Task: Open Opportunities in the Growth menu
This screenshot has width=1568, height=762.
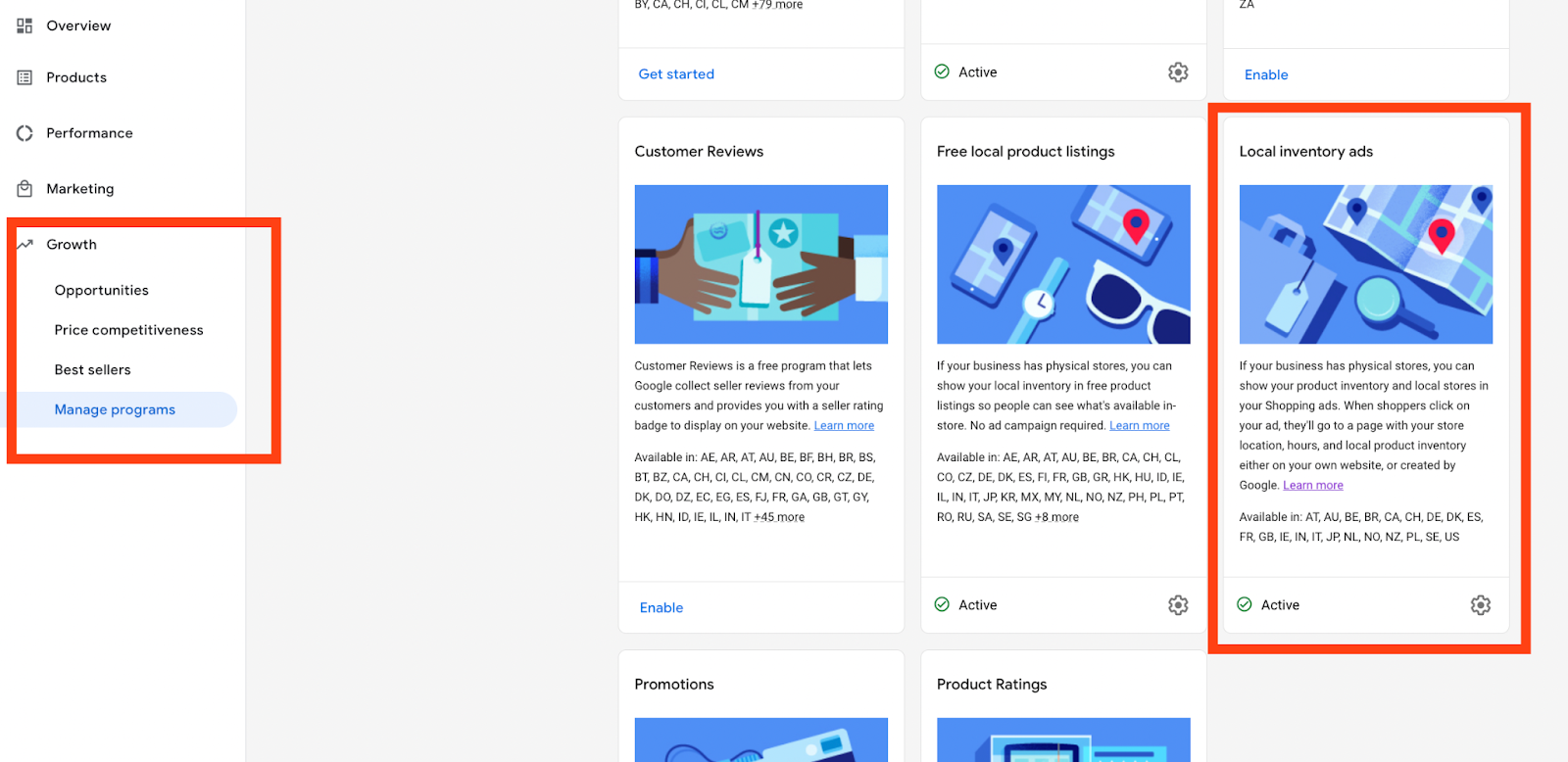Action: [x=102, y=291]
